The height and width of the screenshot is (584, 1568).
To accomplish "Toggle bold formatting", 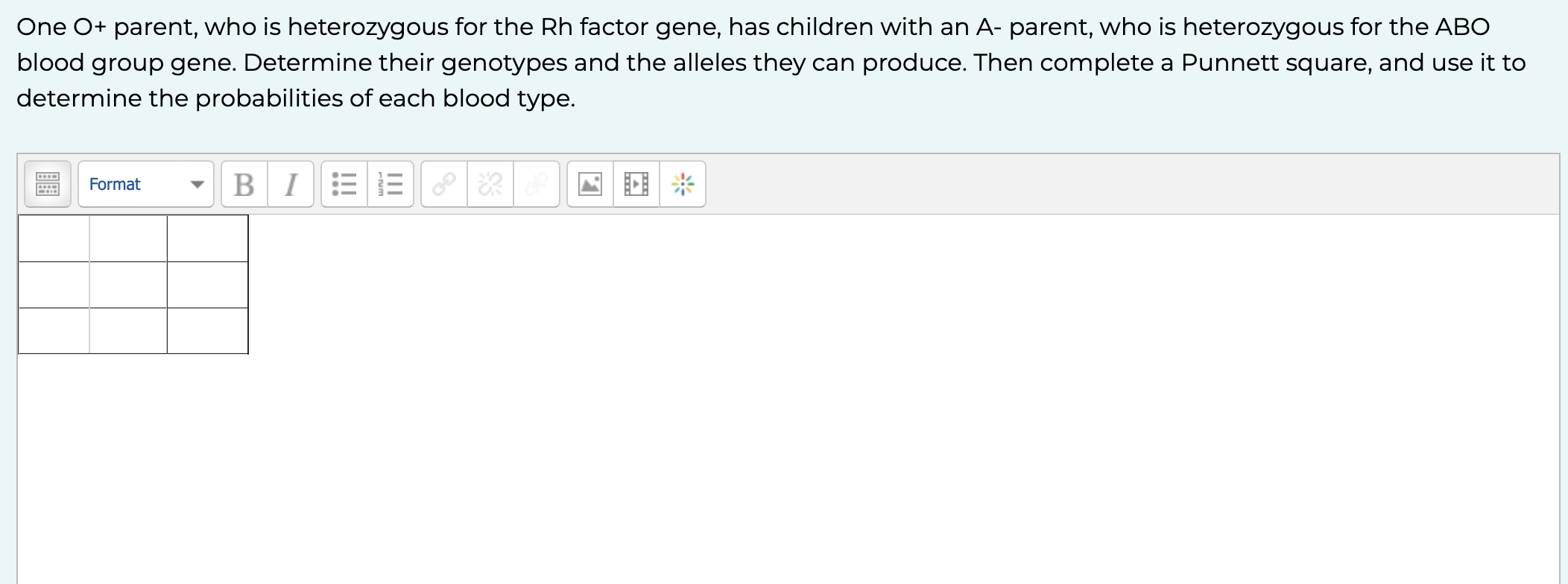I will pyautogui.click(x=244, y=184).
